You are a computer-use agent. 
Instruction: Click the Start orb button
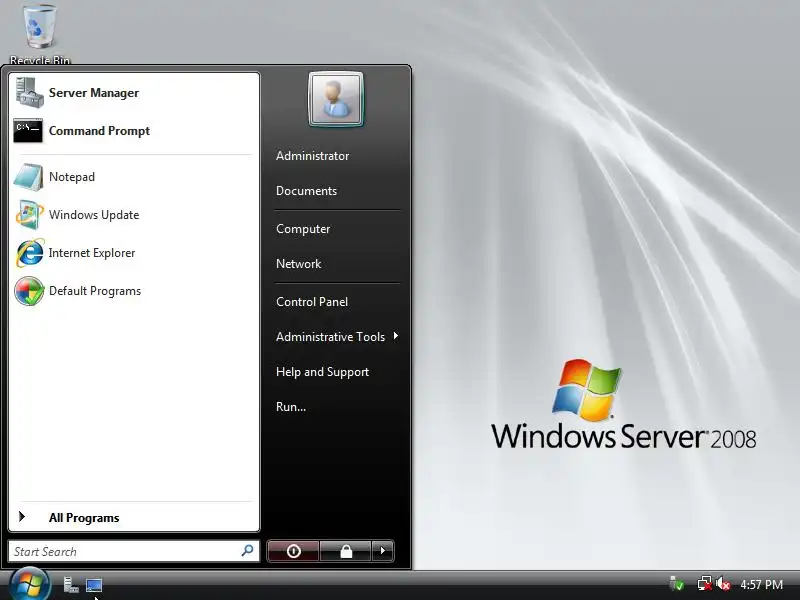point(30,584)
